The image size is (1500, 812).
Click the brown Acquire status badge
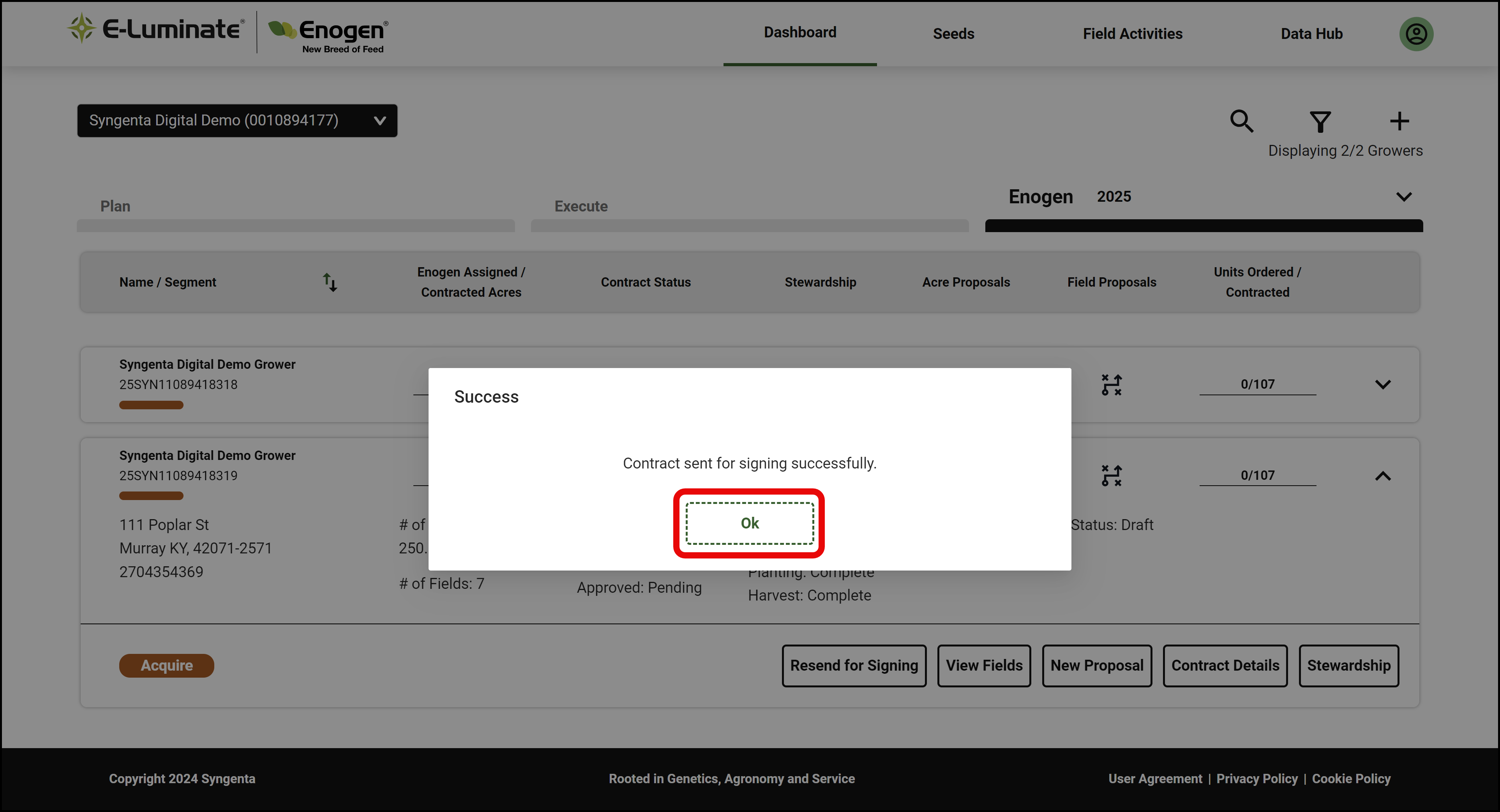pos(166,665)
